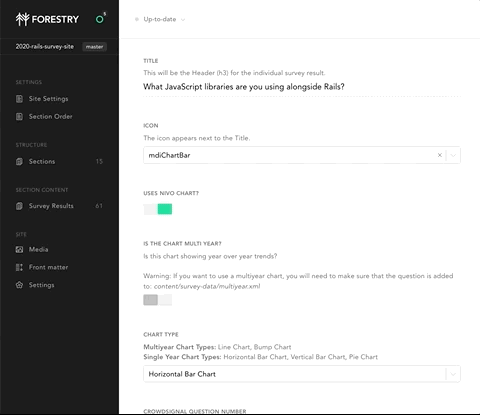The height and width of the screenshot is (415, 480).
Task: Click the 2020-rails-survey-site name
Action: [45, 47]
